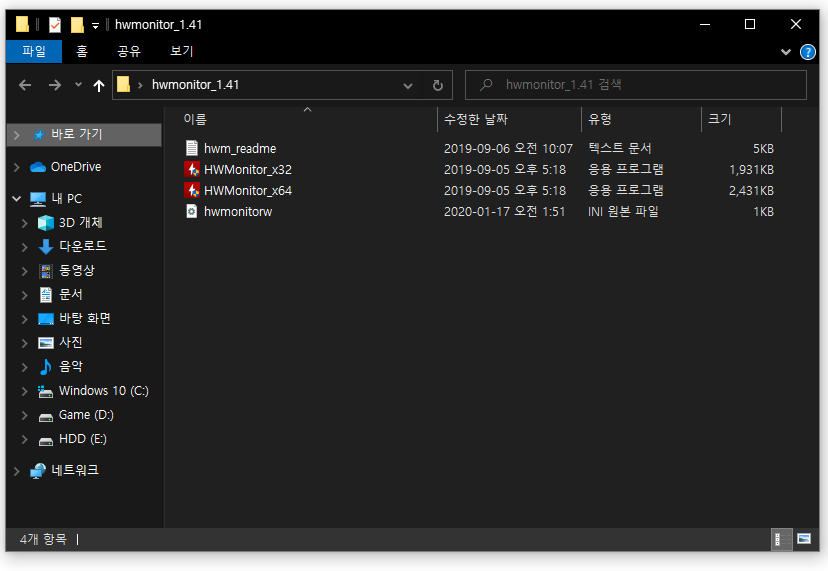Go up one folder level

(99, 86)
